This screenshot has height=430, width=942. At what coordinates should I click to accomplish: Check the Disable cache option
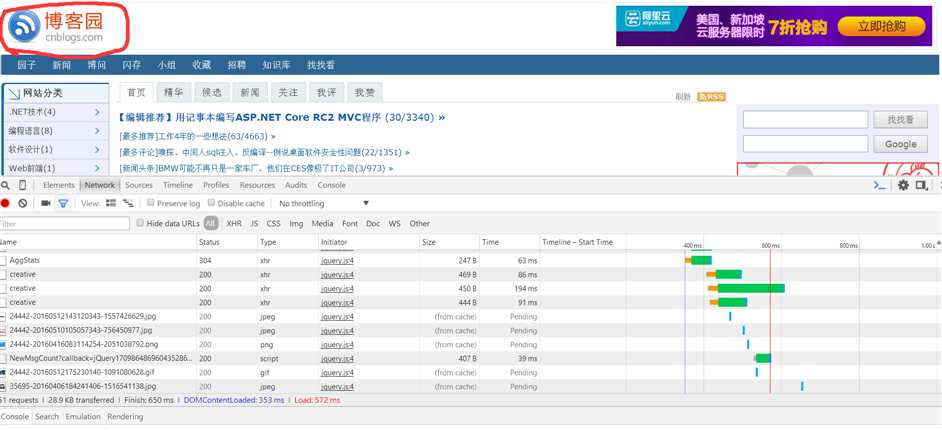click(211, 203)
